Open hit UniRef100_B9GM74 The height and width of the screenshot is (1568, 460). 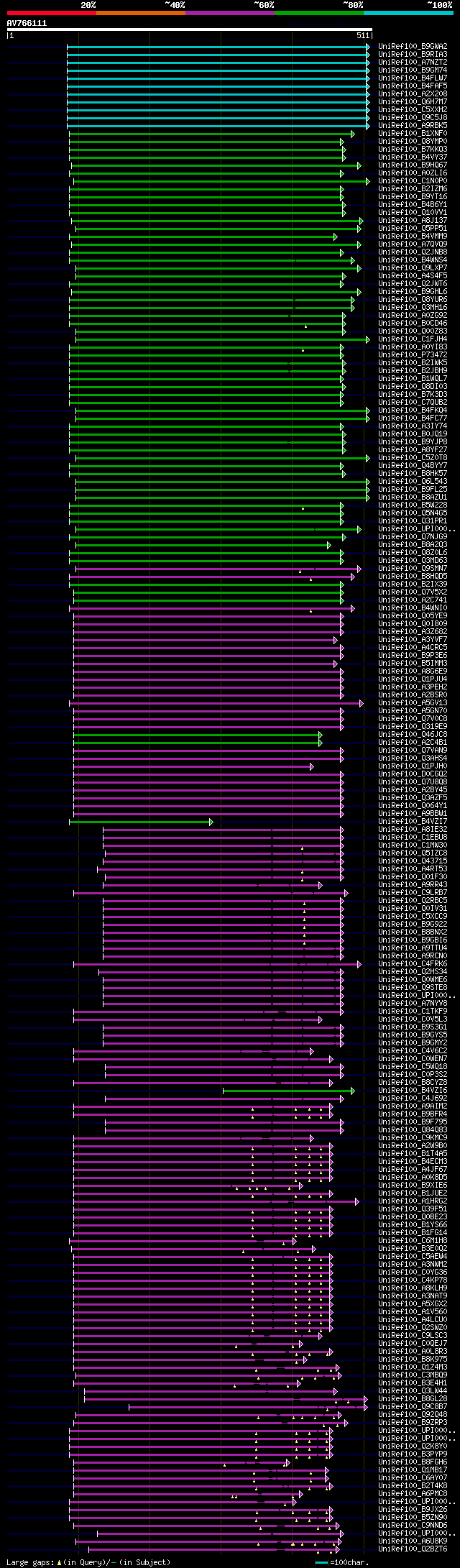[x=413, y=70]
